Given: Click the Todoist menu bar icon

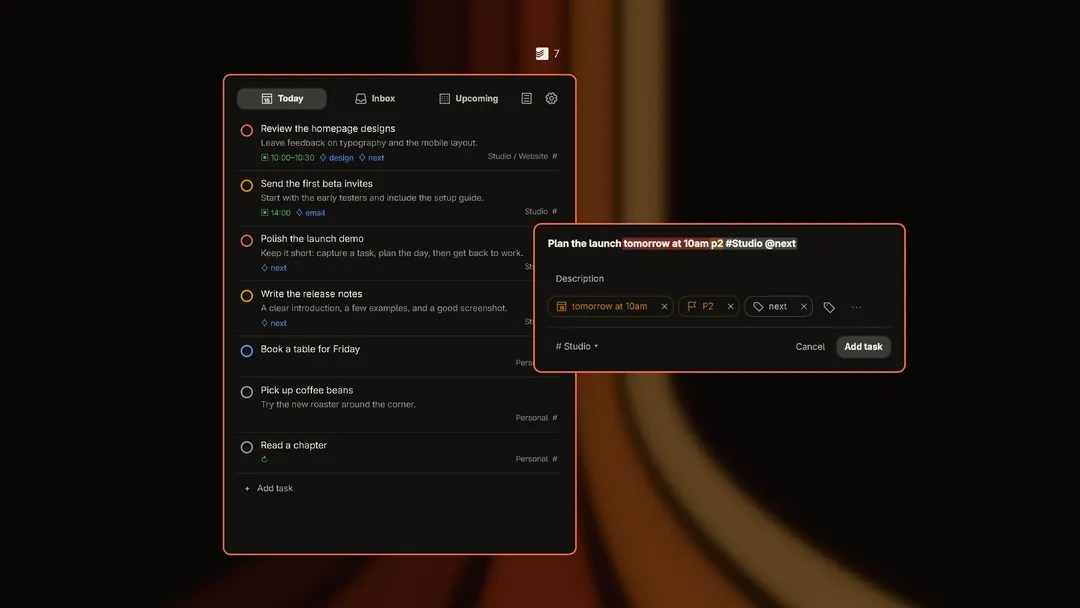Looking at the screenshot, I should tap(542, 54).
